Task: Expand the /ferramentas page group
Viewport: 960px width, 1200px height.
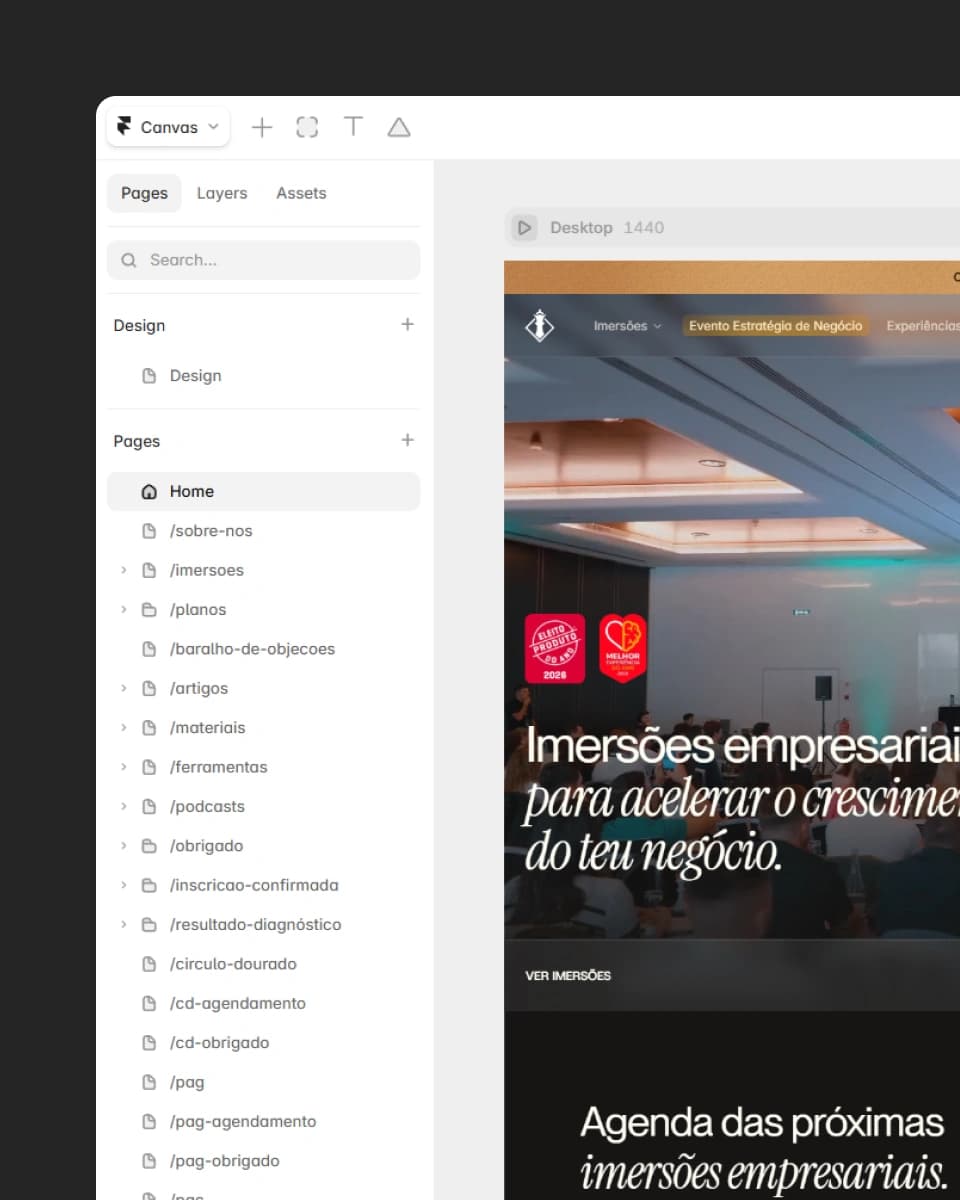Action: tap(124, 767)
